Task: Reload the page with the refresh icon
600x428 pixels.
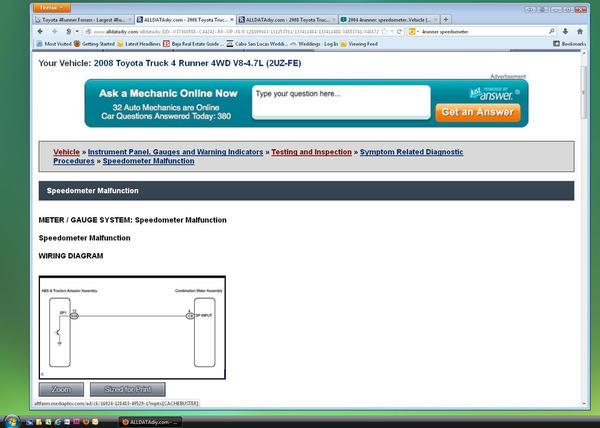Action: coord(399,31)
